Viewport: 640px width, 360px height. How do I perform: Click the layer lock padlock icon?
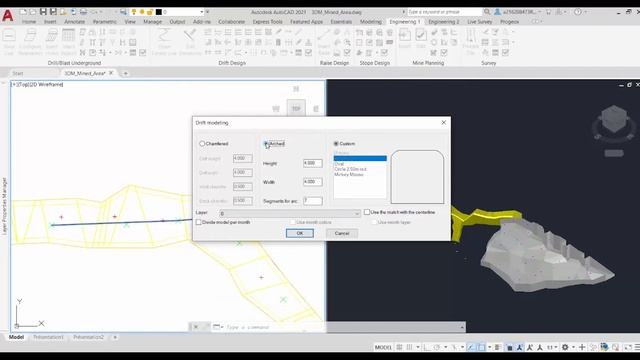coord(150,12)
